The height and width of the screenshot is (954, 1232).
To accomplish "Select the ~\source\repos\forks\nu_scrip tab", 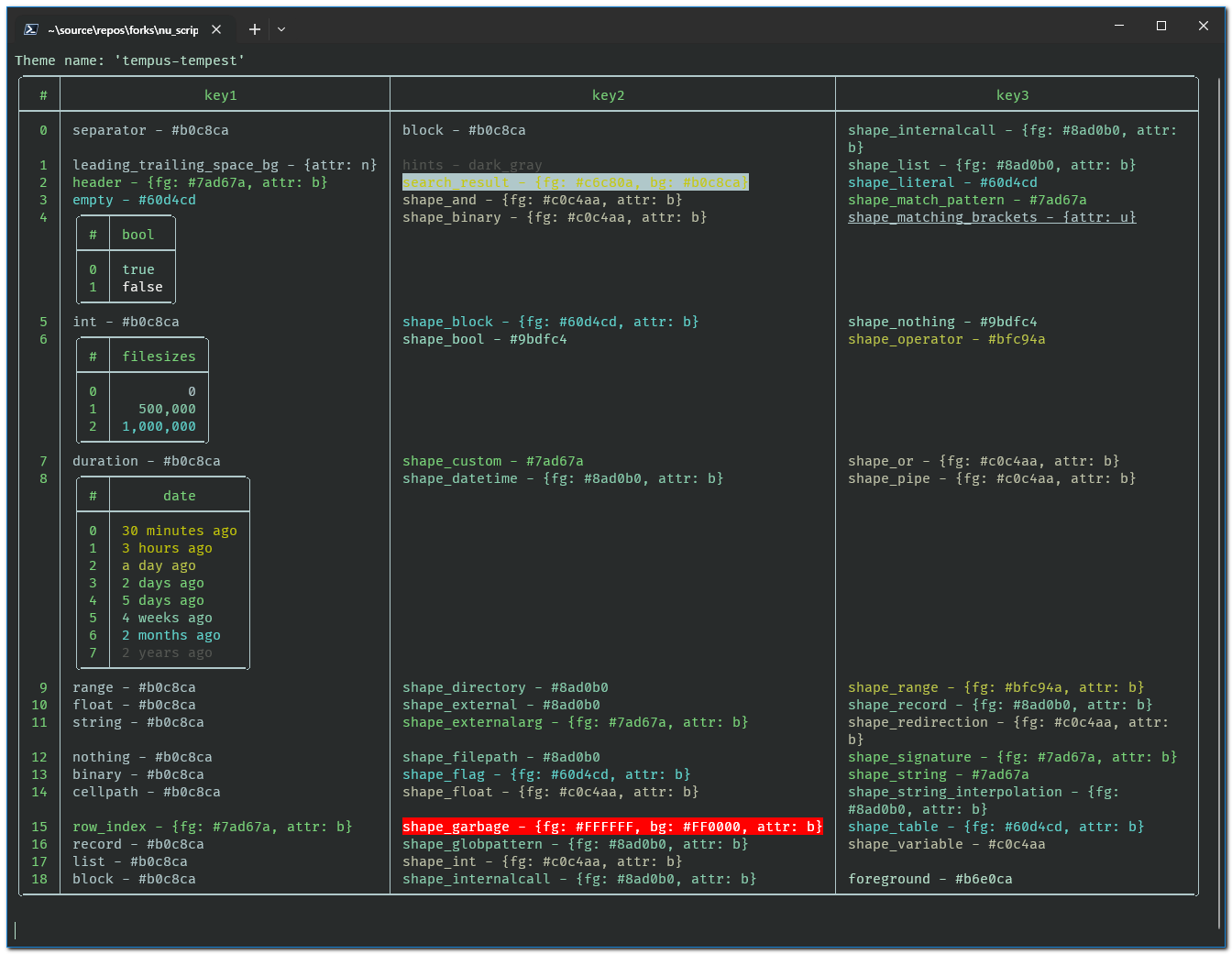I will click(x=123, y=29).
